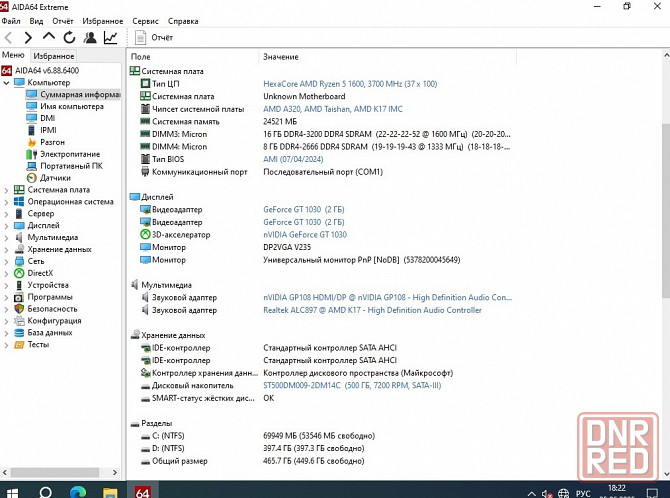Click the Тесты tree icon
670x498 pixels.
[x=19, y=345]
